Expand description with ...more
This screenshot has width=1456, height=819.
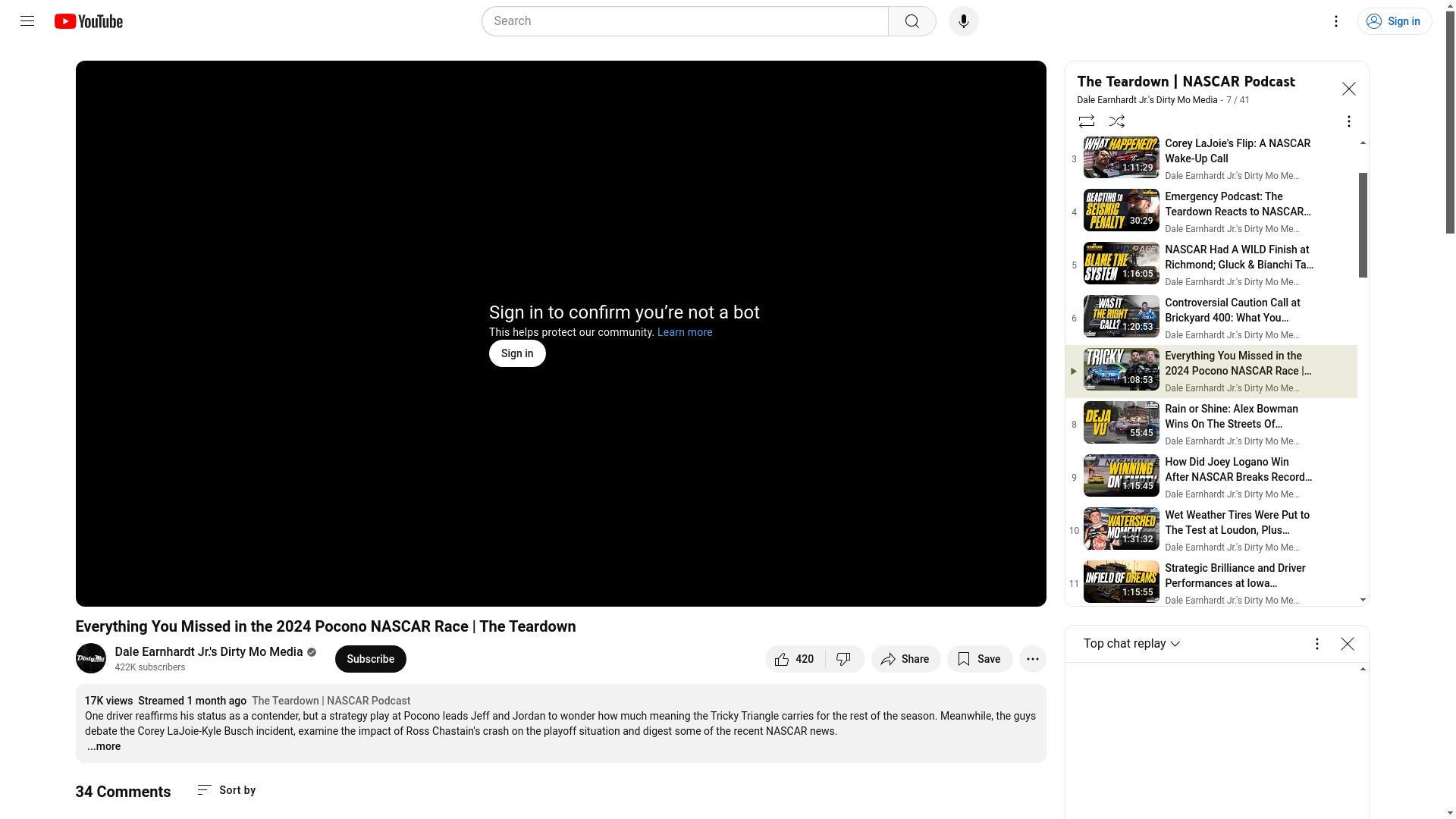tap(103, 746)
